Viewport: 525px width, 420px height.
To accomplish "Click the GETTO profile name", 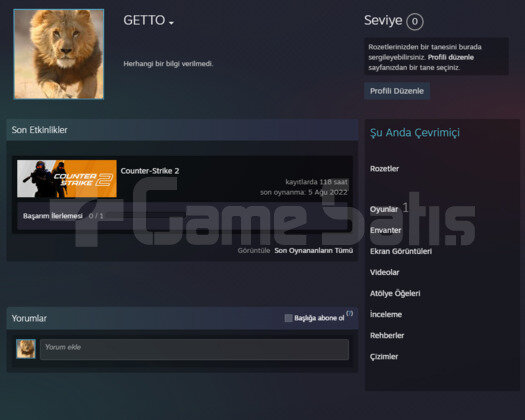I will point(144,20).
